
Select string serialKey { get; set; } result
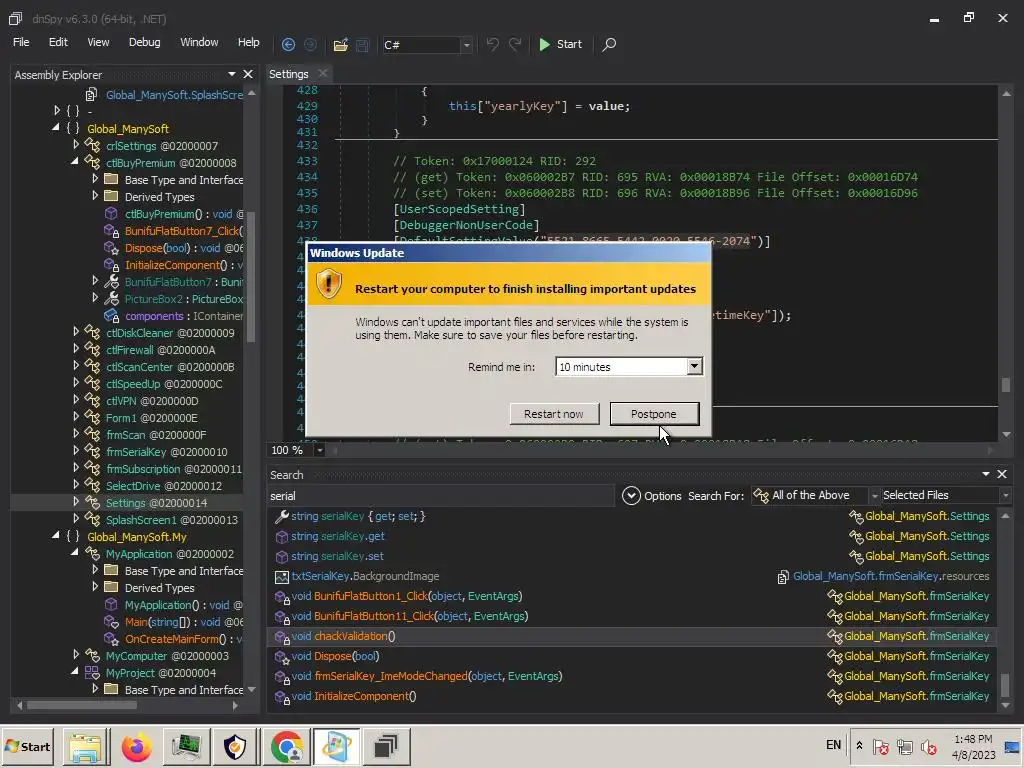coord(358,516)
